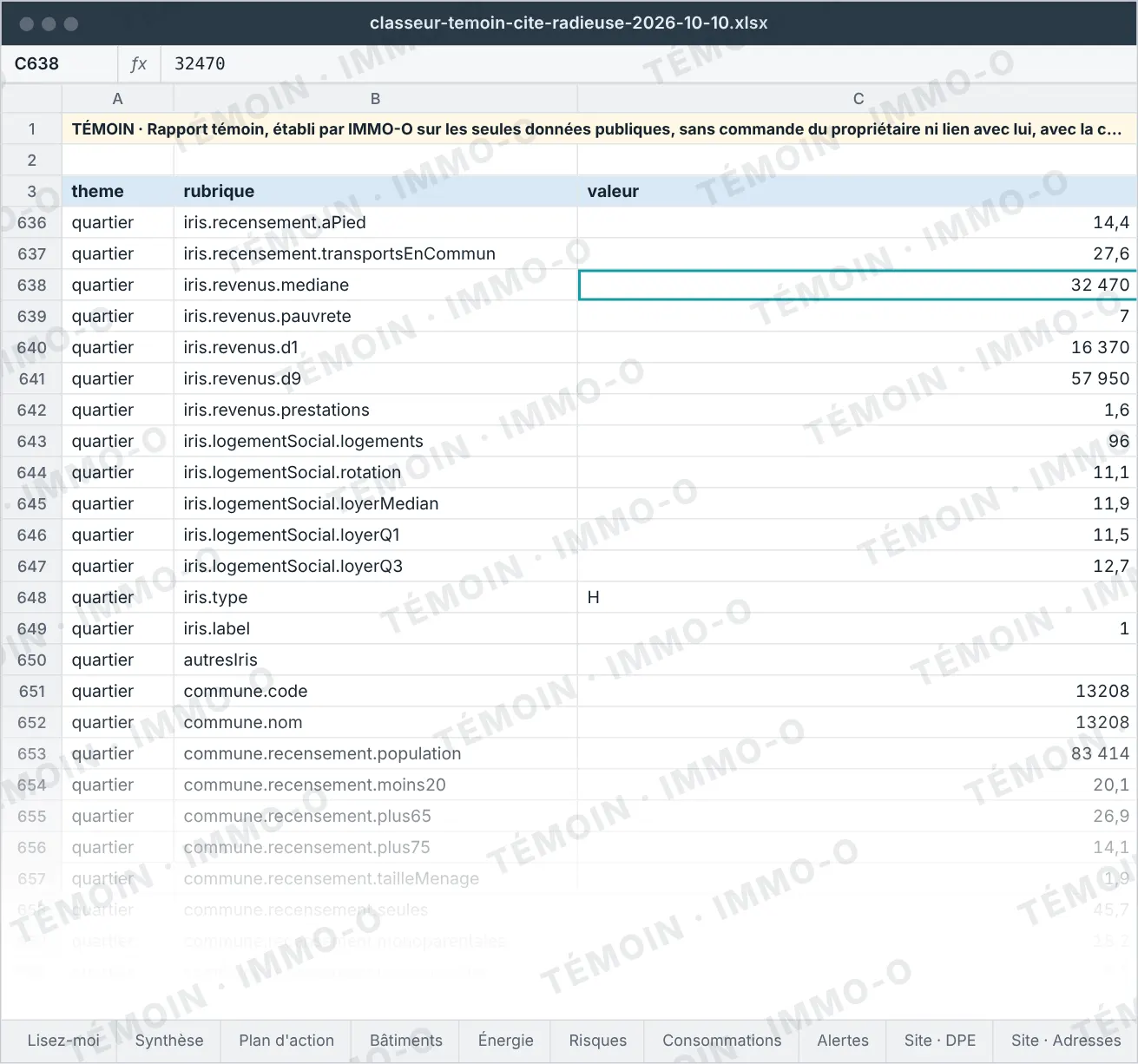Select the iris.revenus.prestations cell
This screenshot has height=1064, width=1138.
pyautogui.click(x=376, y=410)
